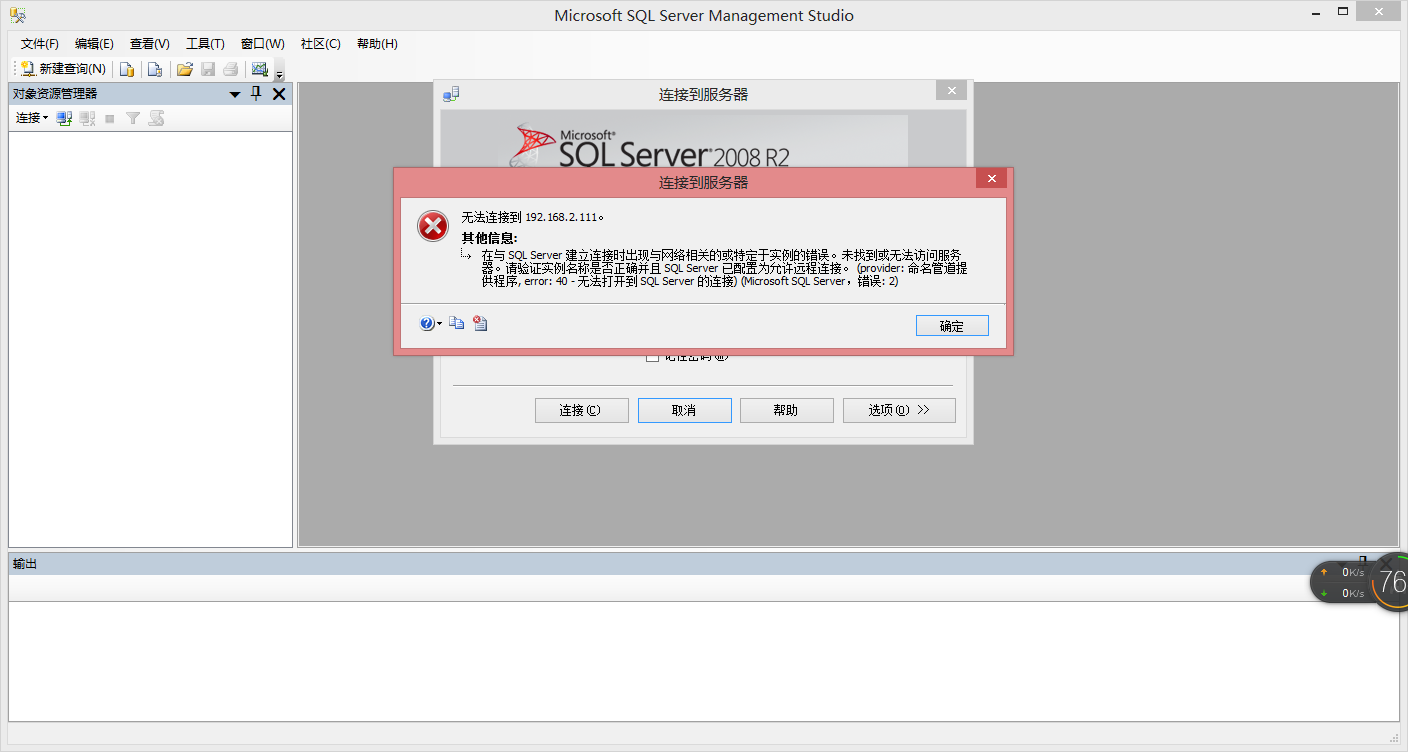1408x752 pixels.
Task: Click the arrow icon beside the error details
Action: point(466,255)
